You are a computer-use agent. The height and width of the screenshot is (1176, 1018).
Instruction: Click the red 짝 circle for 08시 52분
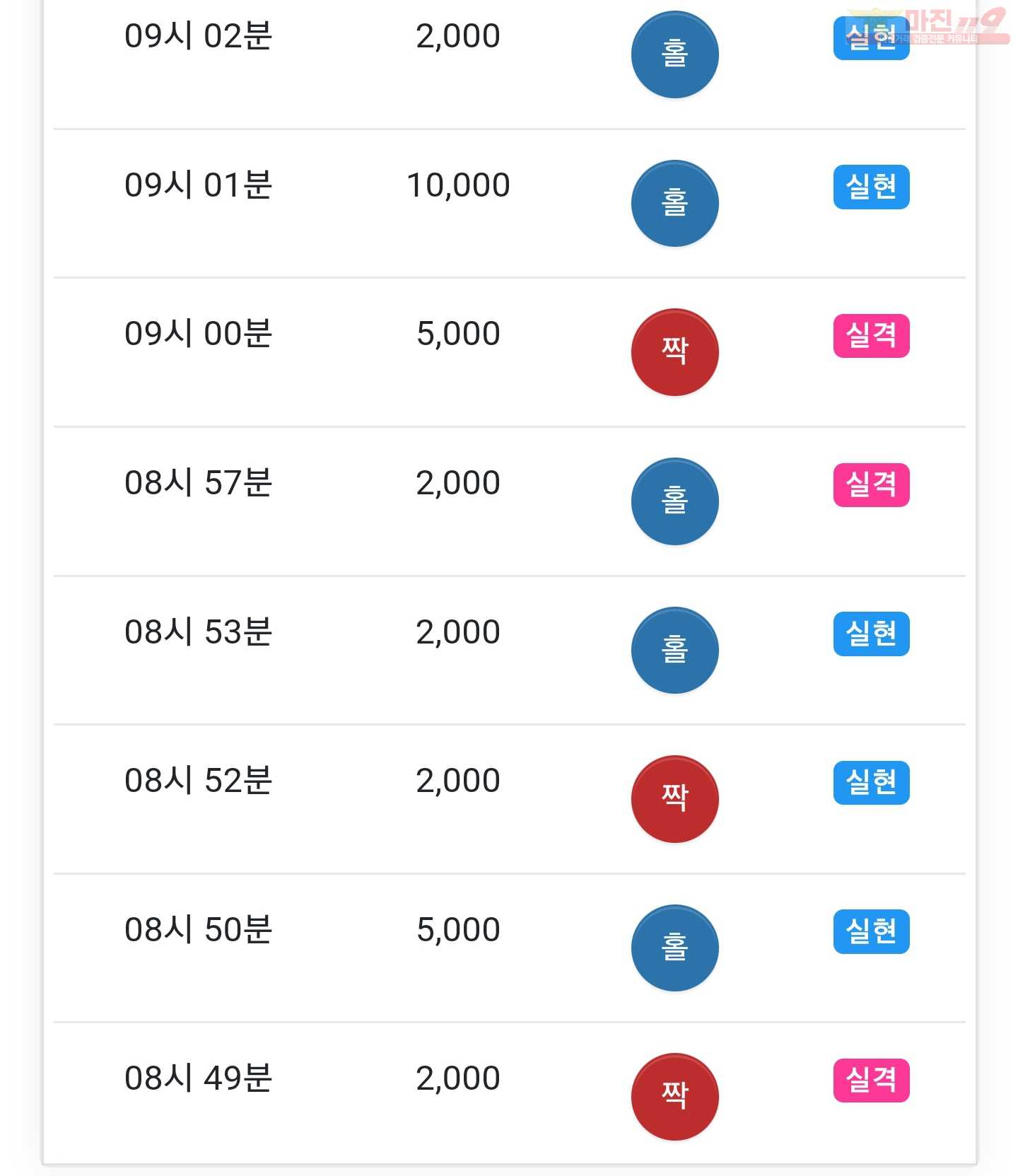pos(674,799)
